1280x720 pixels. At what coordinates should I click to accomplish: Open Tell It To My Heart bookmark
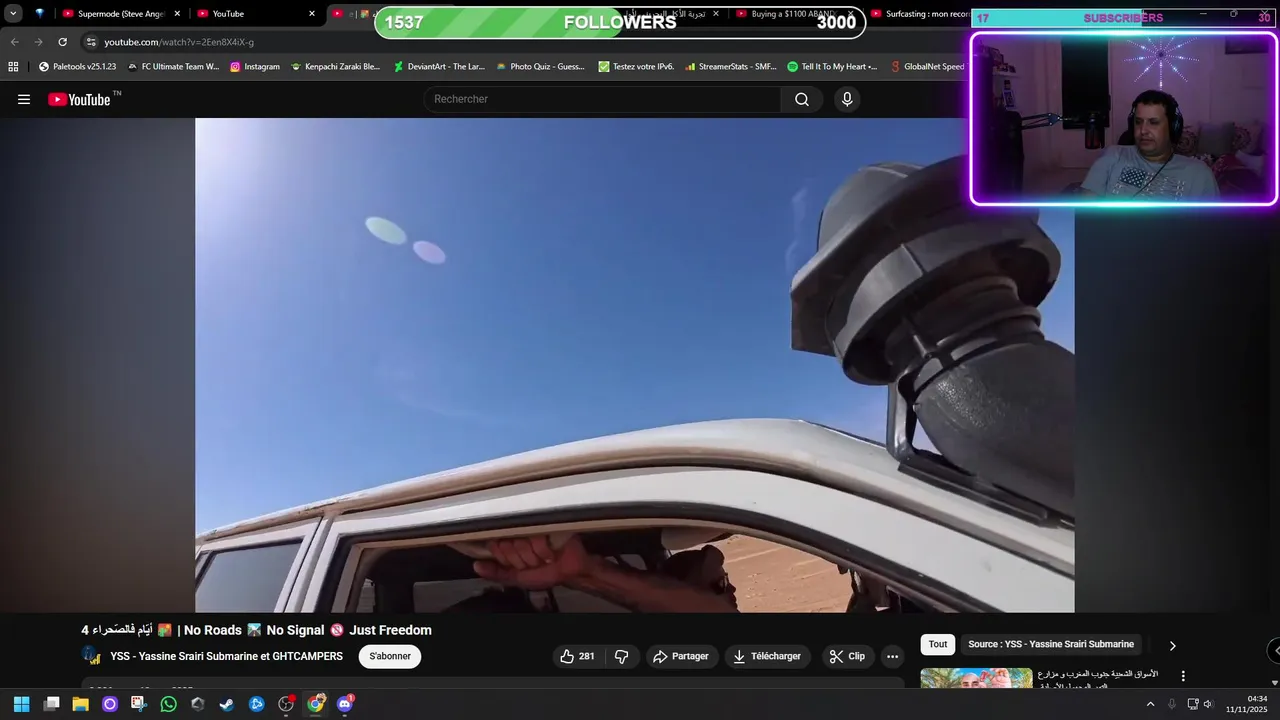[832, 67]
